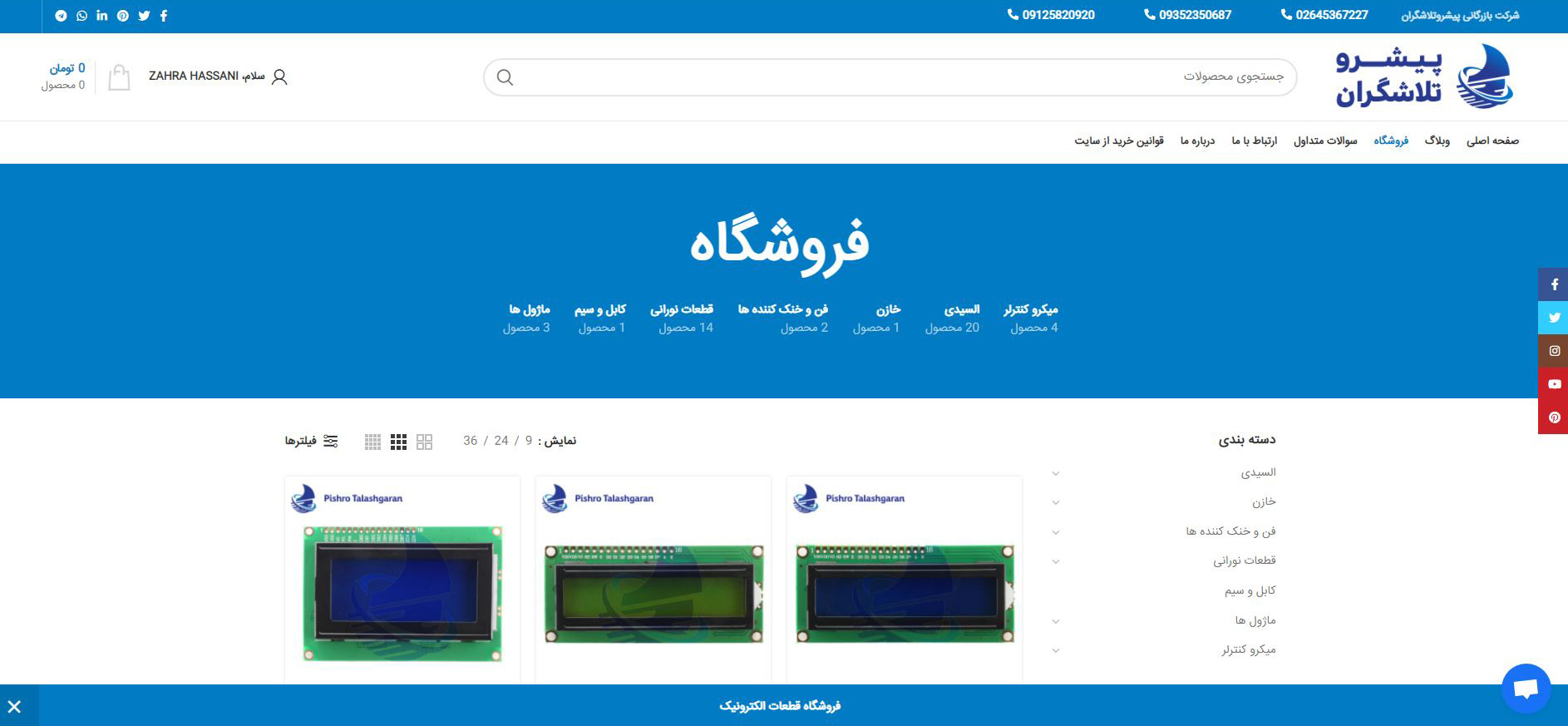Click the search magnifier icon
Screen dimensions: 1568x726
[x=505, y=77]
